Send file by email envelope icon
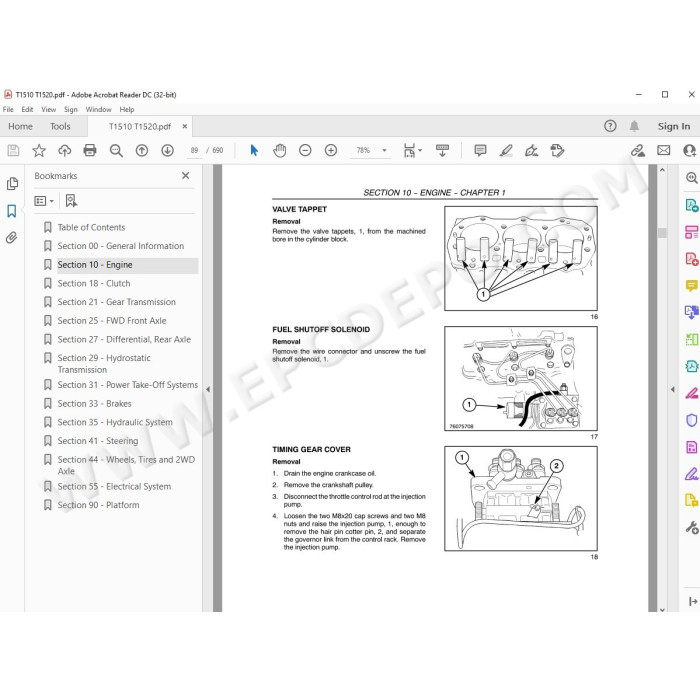The image size is (700, 700). coord(663,150)
